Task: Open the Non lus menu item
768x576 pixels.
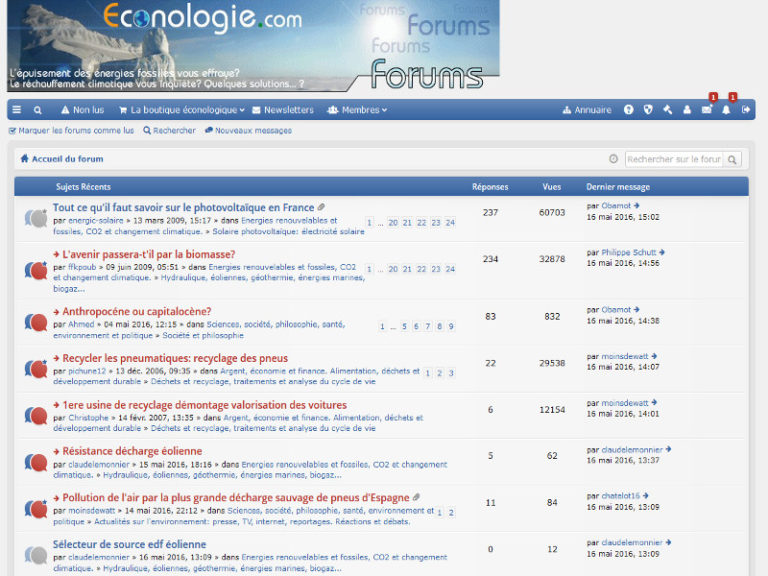Action: click(83, 110)
